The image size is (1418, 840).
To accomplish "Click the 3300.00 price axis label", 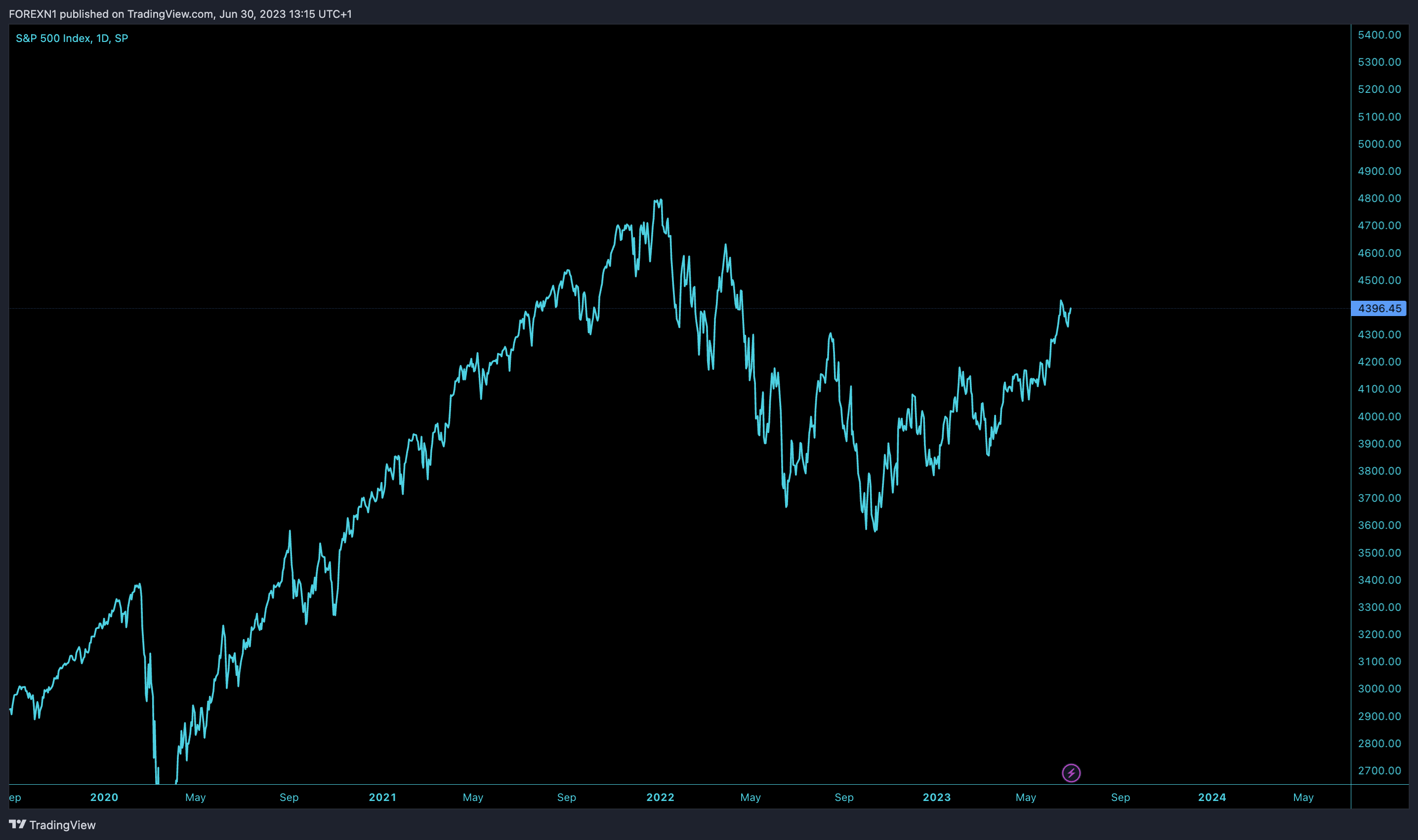I will (x=1379, y=607).
